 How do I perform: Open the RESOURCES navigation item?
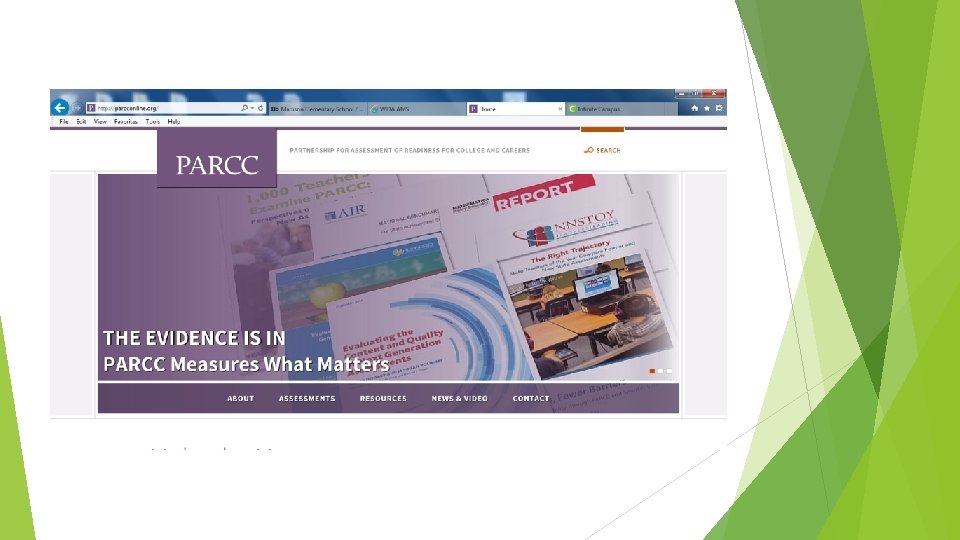point(383,399)
